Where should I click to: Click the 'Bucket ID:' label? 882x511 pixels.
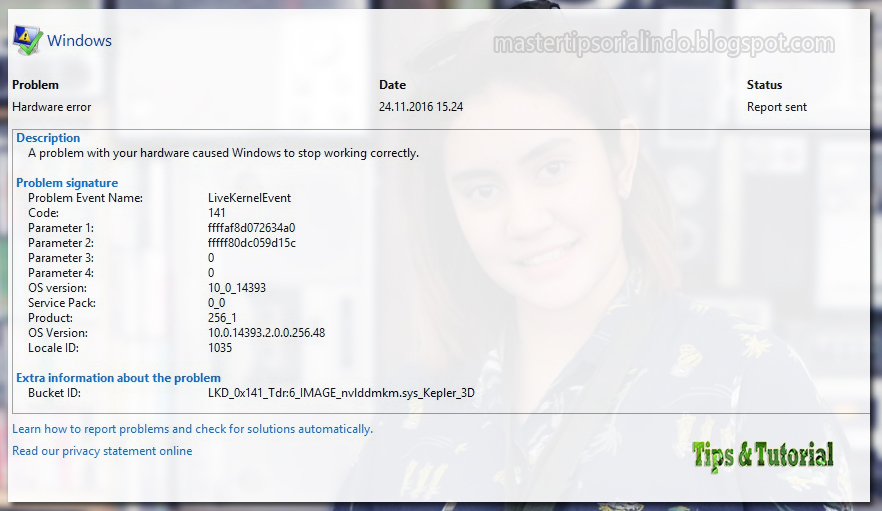tap(55, 393)
